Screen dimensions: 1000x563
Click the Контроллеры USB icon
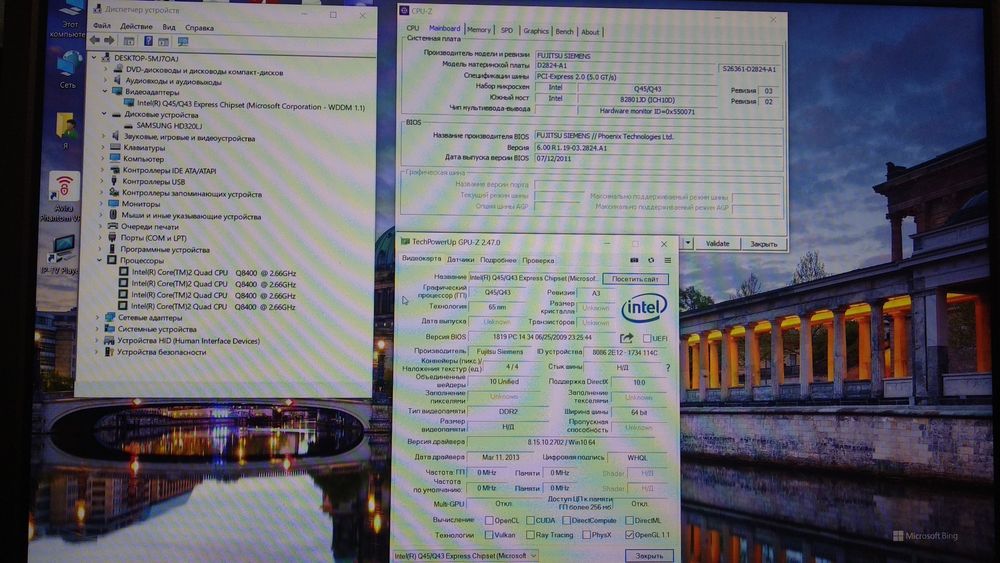tap(114, 182)
